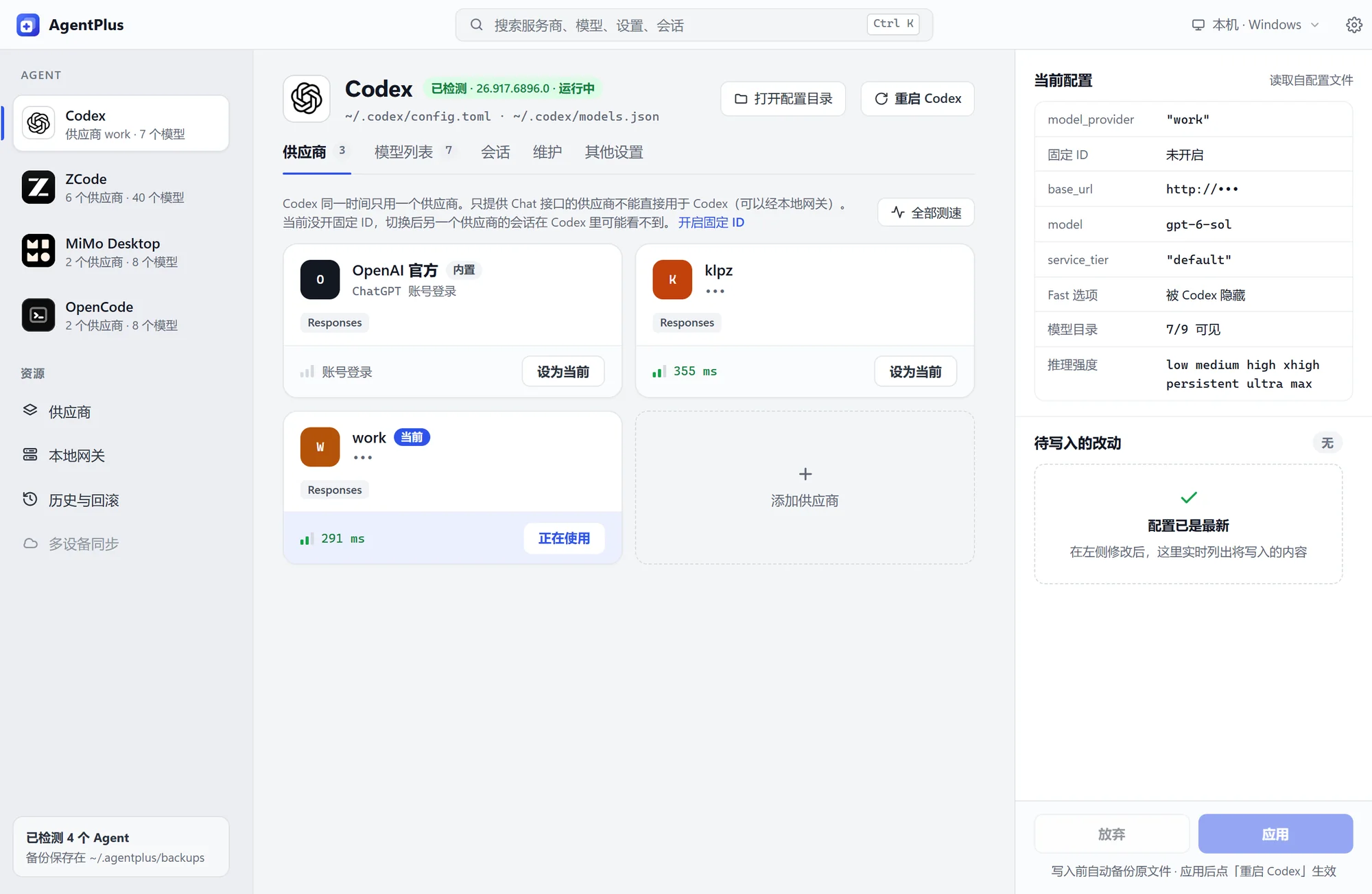Select the ZCode agent icon
The height and width of the screenshot is (894, 1372).
(x=38, y=187)
